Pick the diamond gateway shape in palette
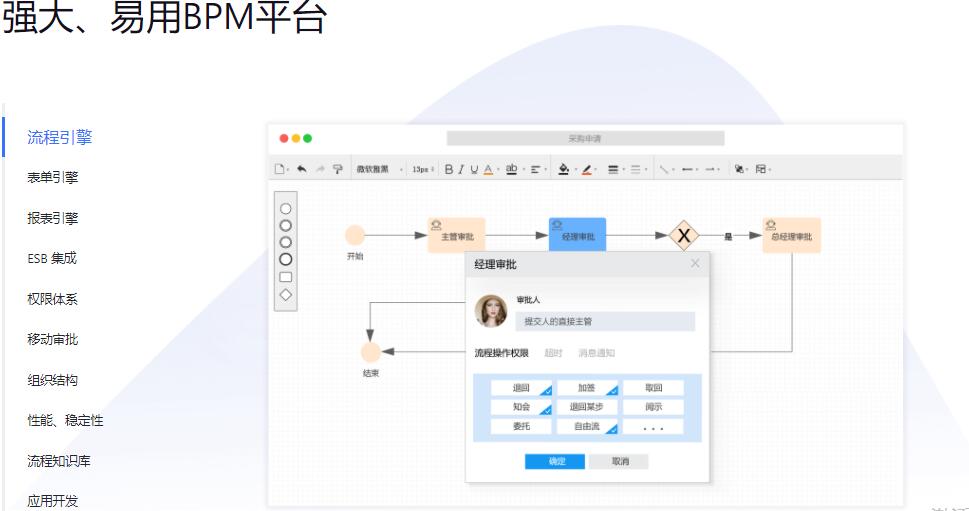The image size is (969, 511). pos(286,294)
